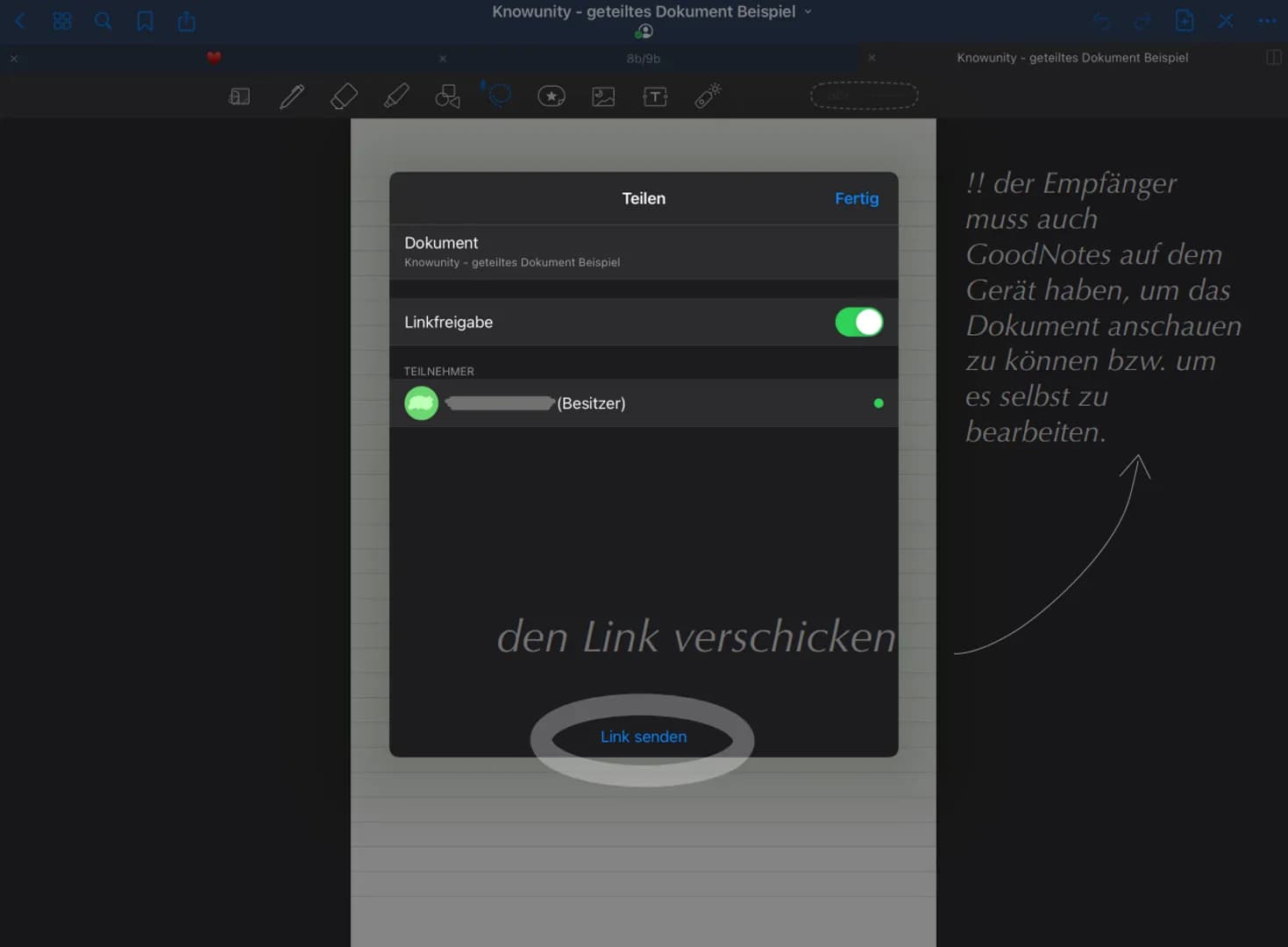Open the collaboration status icon under the title
Screen dimensions: 1288x947
click(644, 32)
